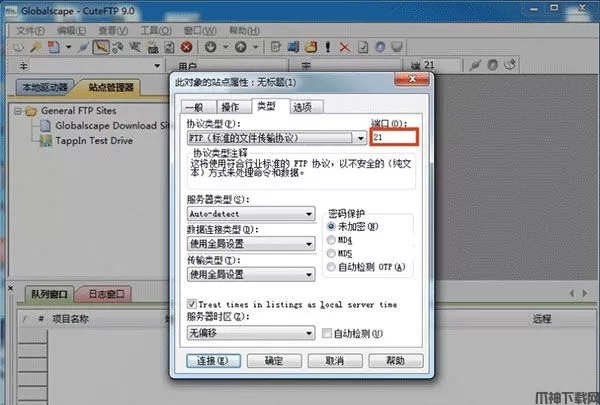The image size is (600, 405).
Task: Enable the 自动检测(U) checkbox
Action: tap(326, 333)
